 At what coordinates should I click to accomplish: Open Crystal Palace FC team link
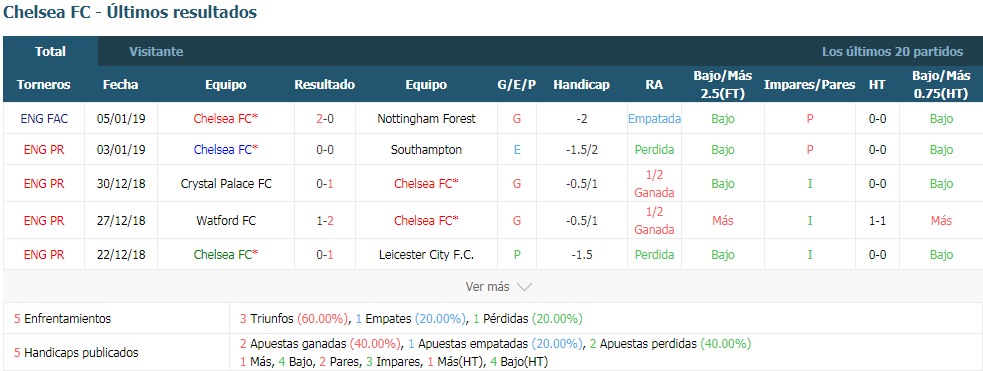(226, 184)
